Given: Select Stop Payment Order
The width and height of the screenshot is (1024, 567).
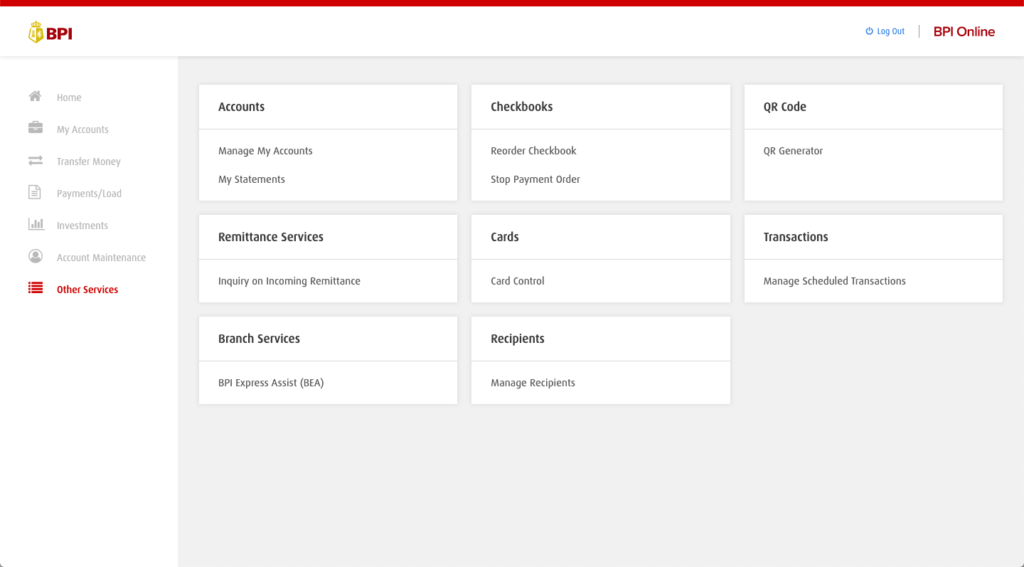Looking at the screenshot, I should point(535,180).
